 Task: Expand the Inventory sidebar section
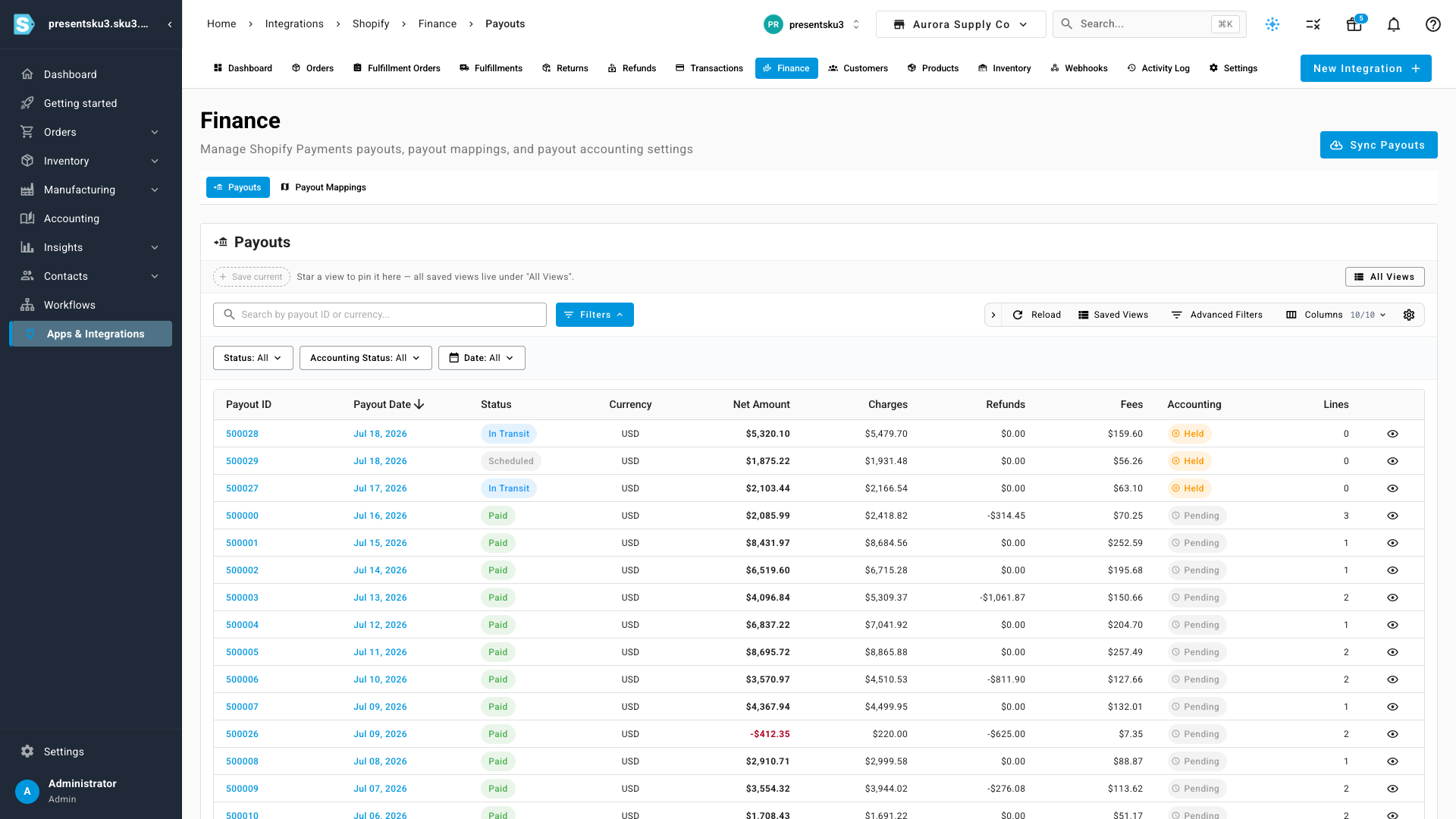155,161
